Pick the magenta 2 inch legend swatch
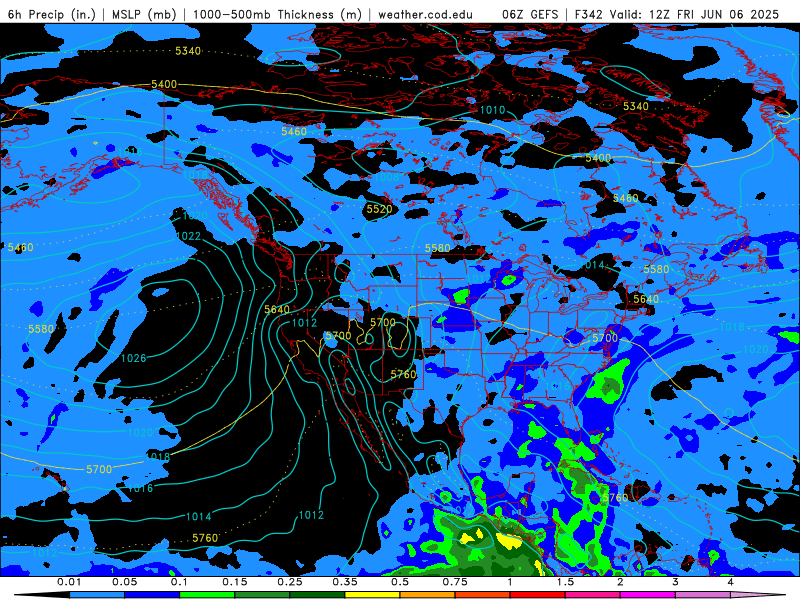The image size is (800, 600). coord(648,595)
